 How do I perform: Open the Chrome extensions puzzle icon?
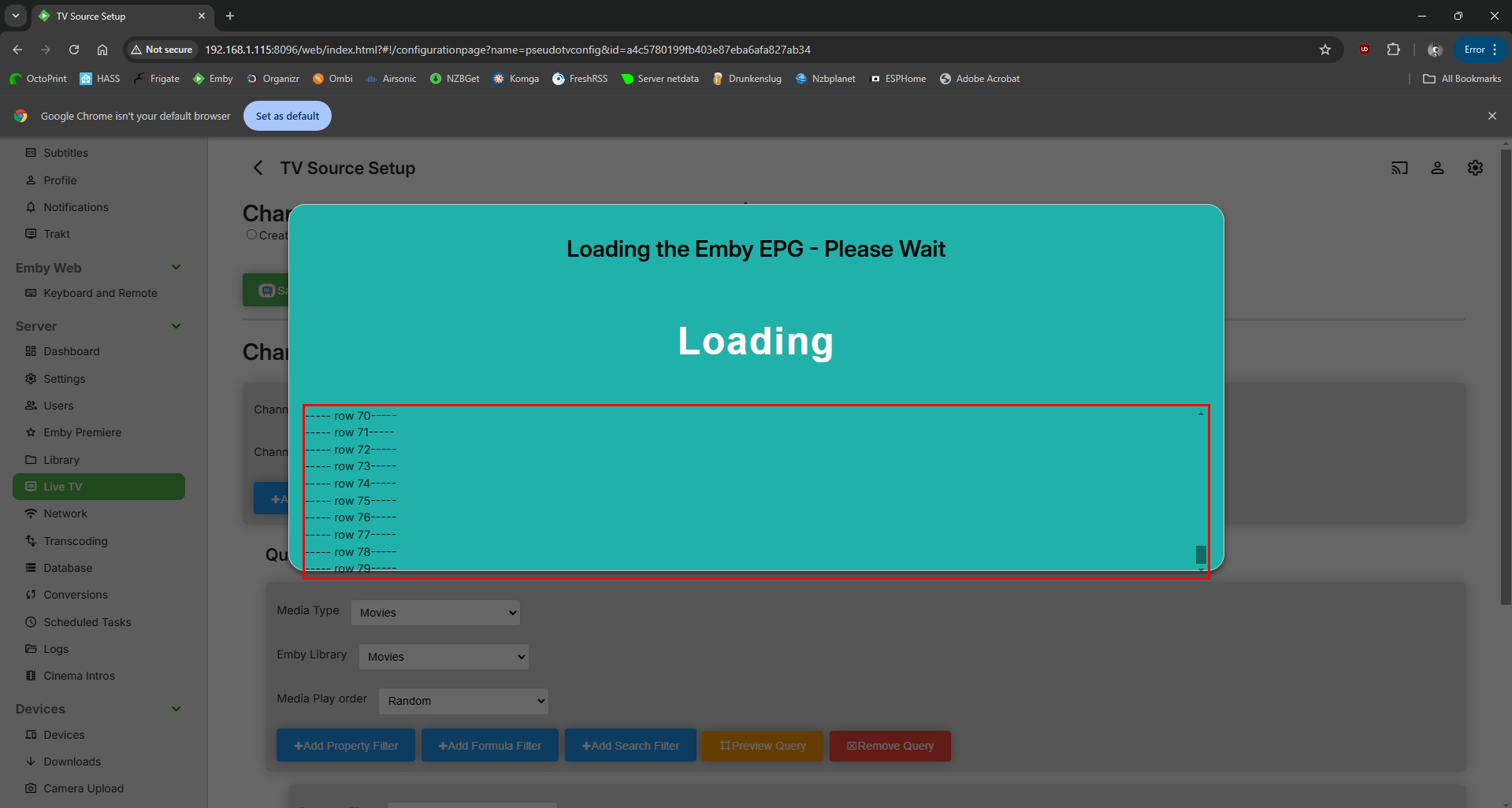click(x=1393, y=50)
